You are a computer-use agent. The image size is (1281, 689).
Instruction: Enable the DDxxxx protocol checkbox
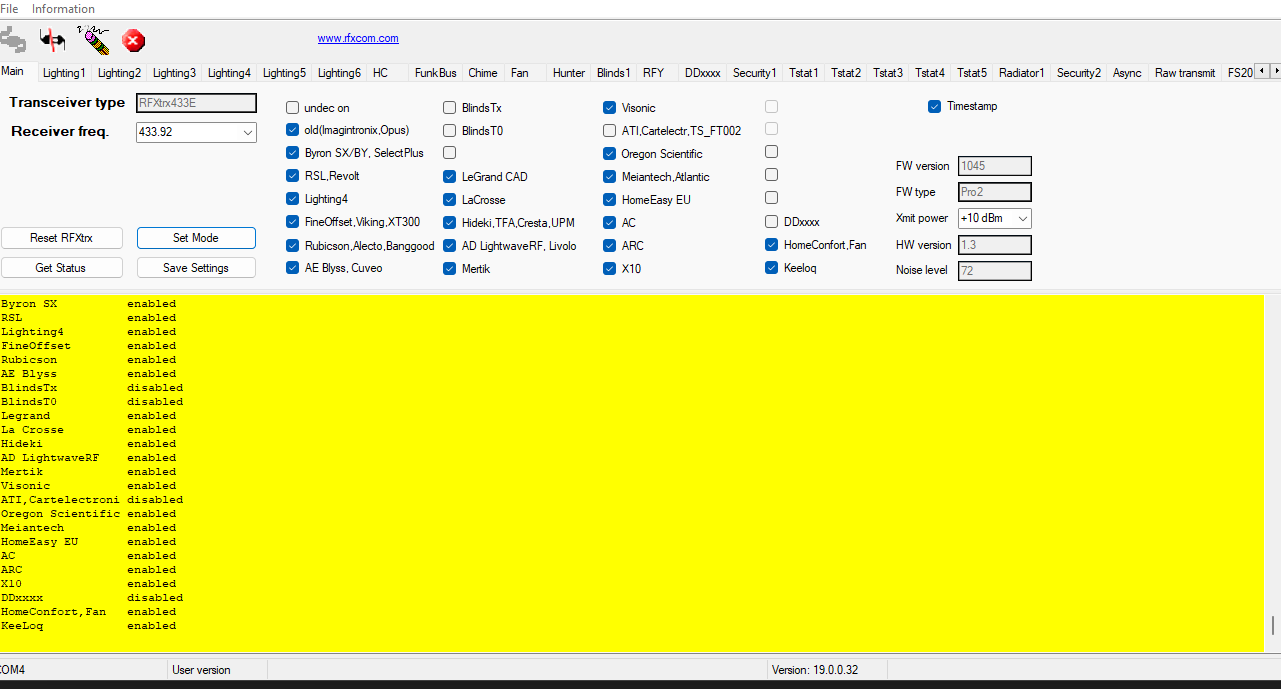pyautogui.click(x=771, y=222)
